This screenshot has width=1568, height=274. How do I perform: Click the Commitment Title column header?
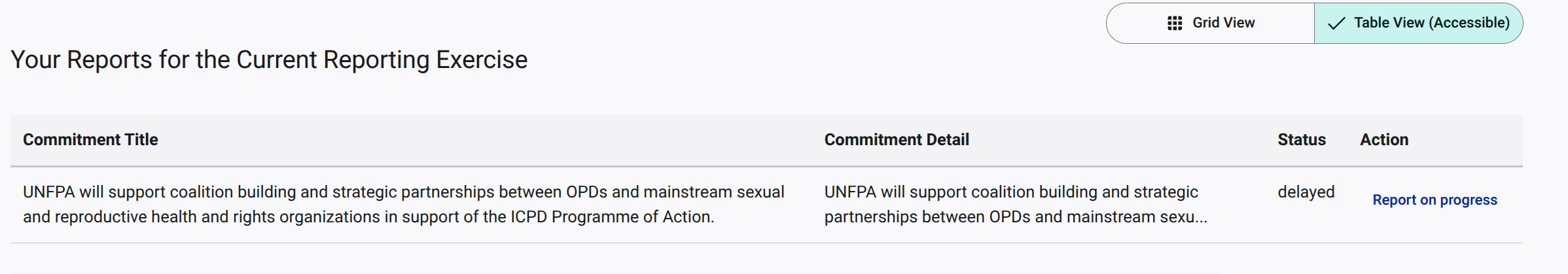[x=90, y=139]
